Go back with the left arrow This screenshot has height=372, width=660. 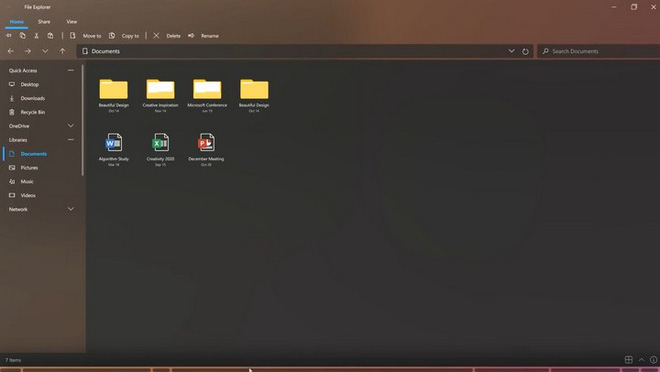point(11,51)
